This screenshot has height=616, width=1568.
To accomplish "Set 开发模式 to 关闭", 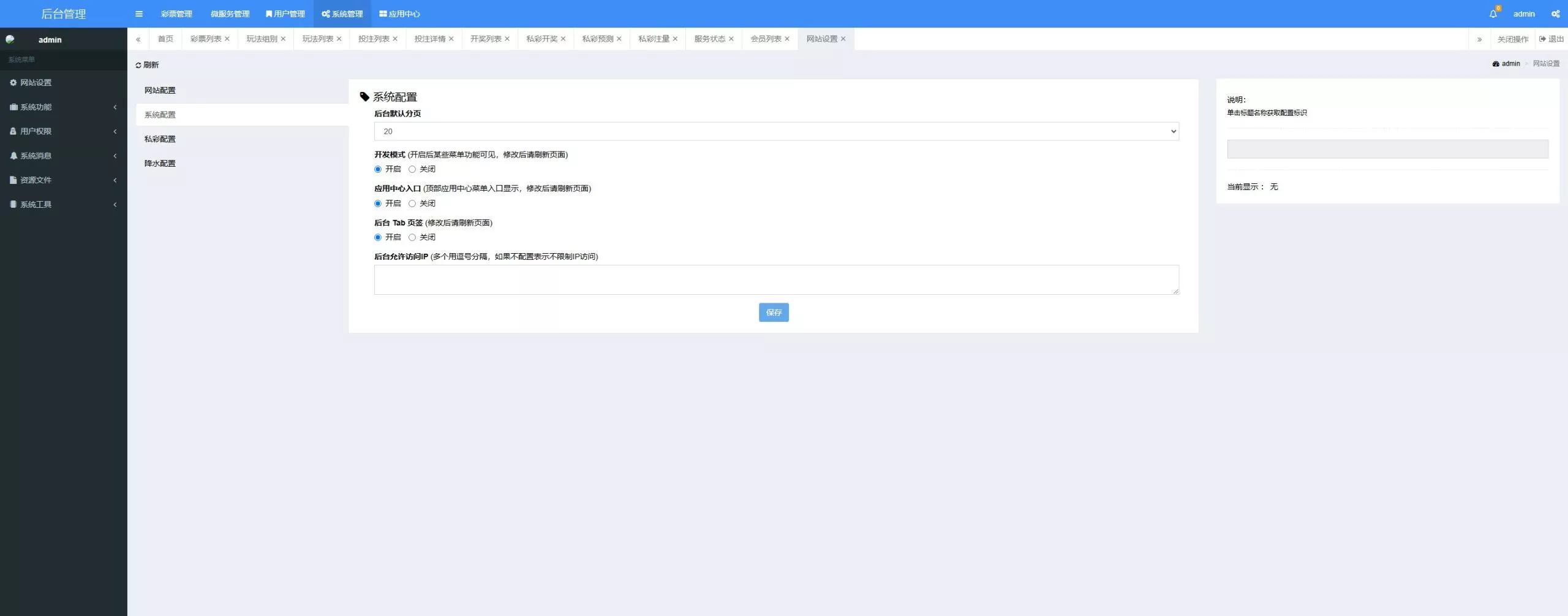I will click(x=412, y=169).
